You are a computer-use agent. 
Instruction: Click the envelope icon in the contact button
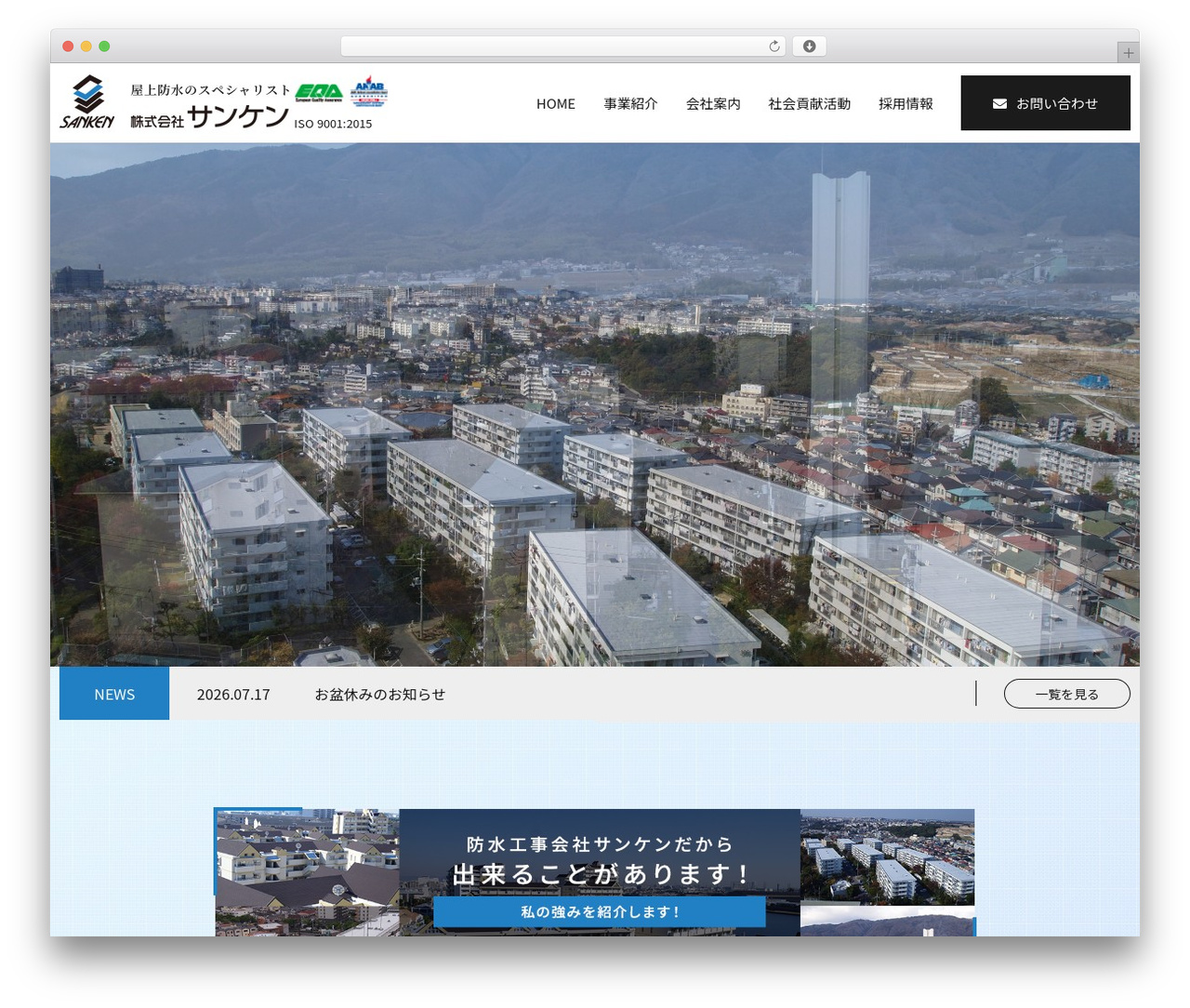click(x=999, y=104)
